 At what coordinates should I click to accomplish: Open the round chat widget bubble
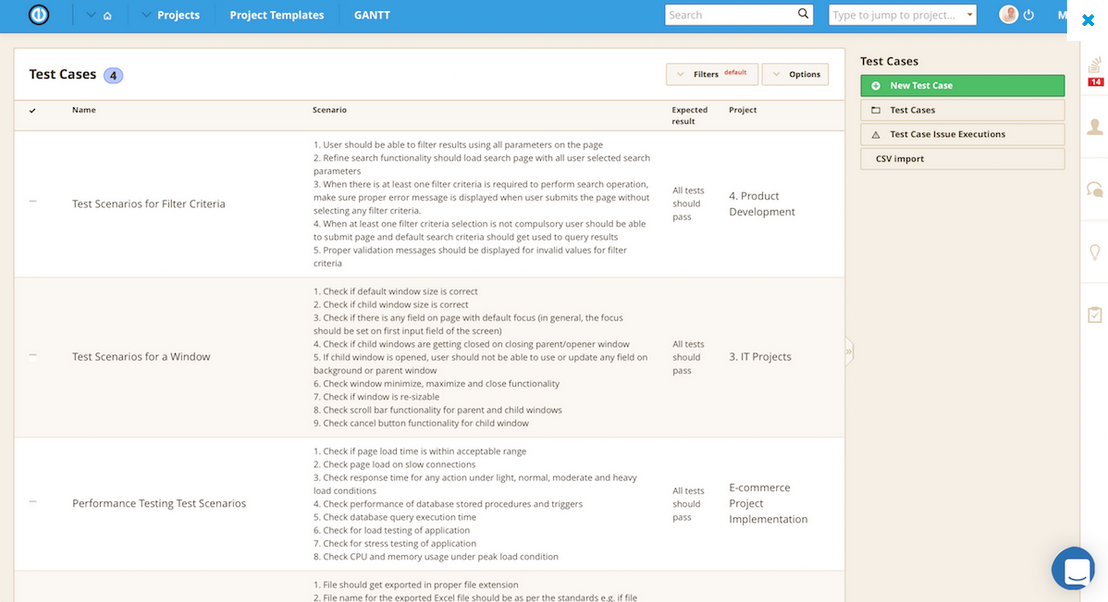pos(1073,568)
